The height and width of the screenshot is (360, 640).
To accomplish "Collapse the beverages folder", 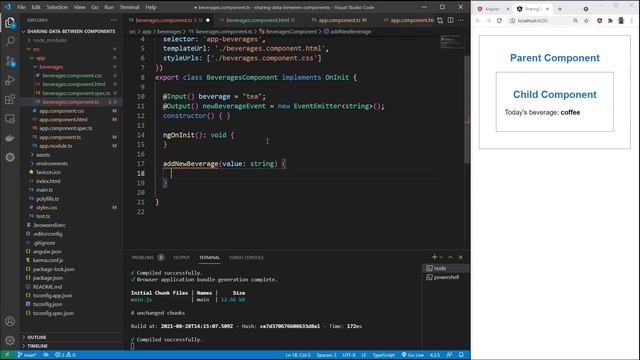I will [x=51, y=67].
